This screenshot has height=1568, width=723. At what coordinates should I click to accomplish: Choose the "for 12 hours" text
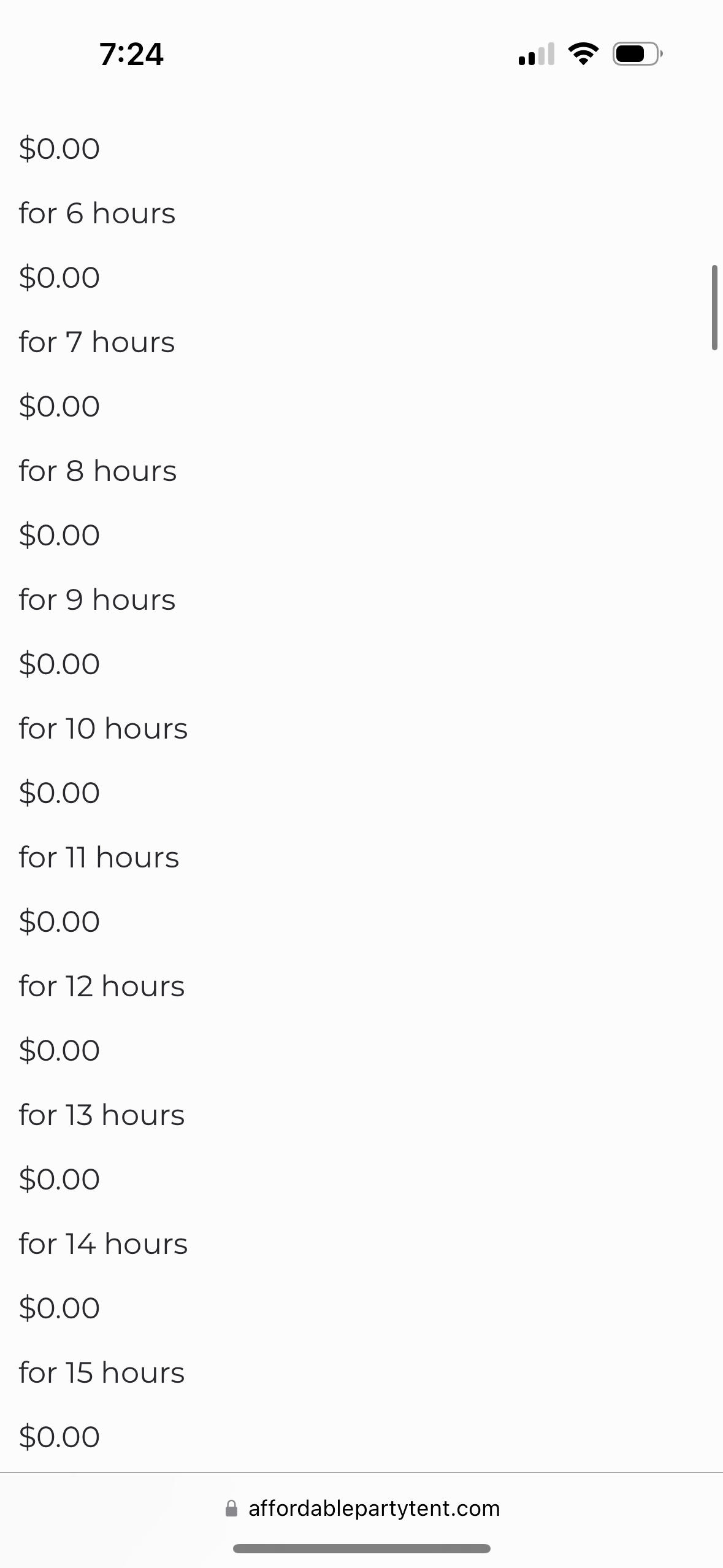[x=102, y=986]
